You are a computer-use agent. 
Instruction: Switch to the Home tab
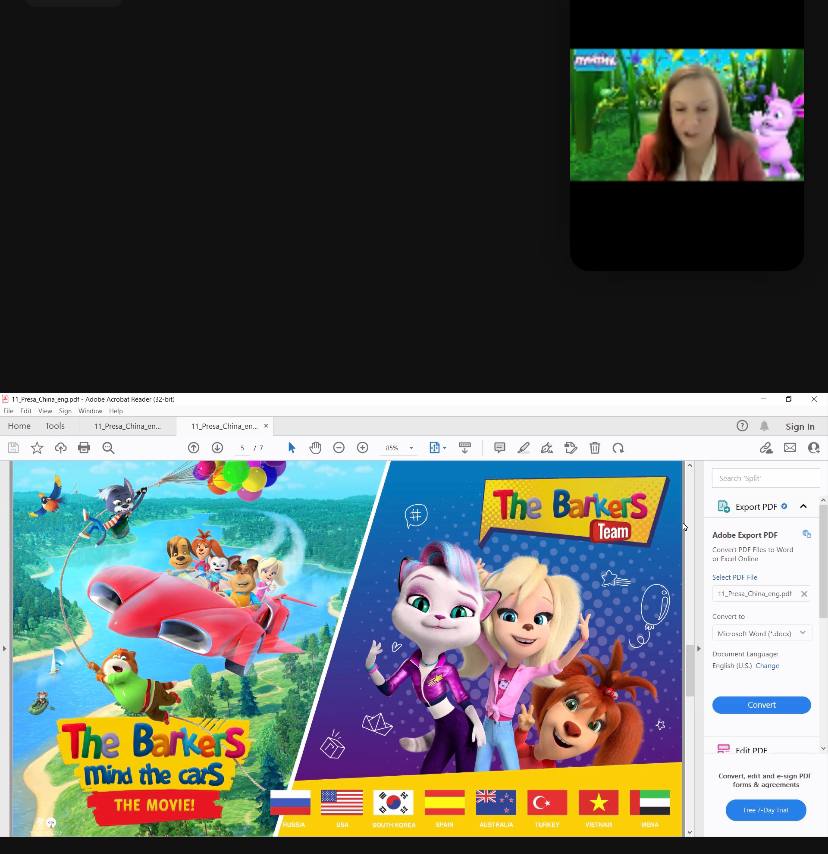[x=19, y=426]
